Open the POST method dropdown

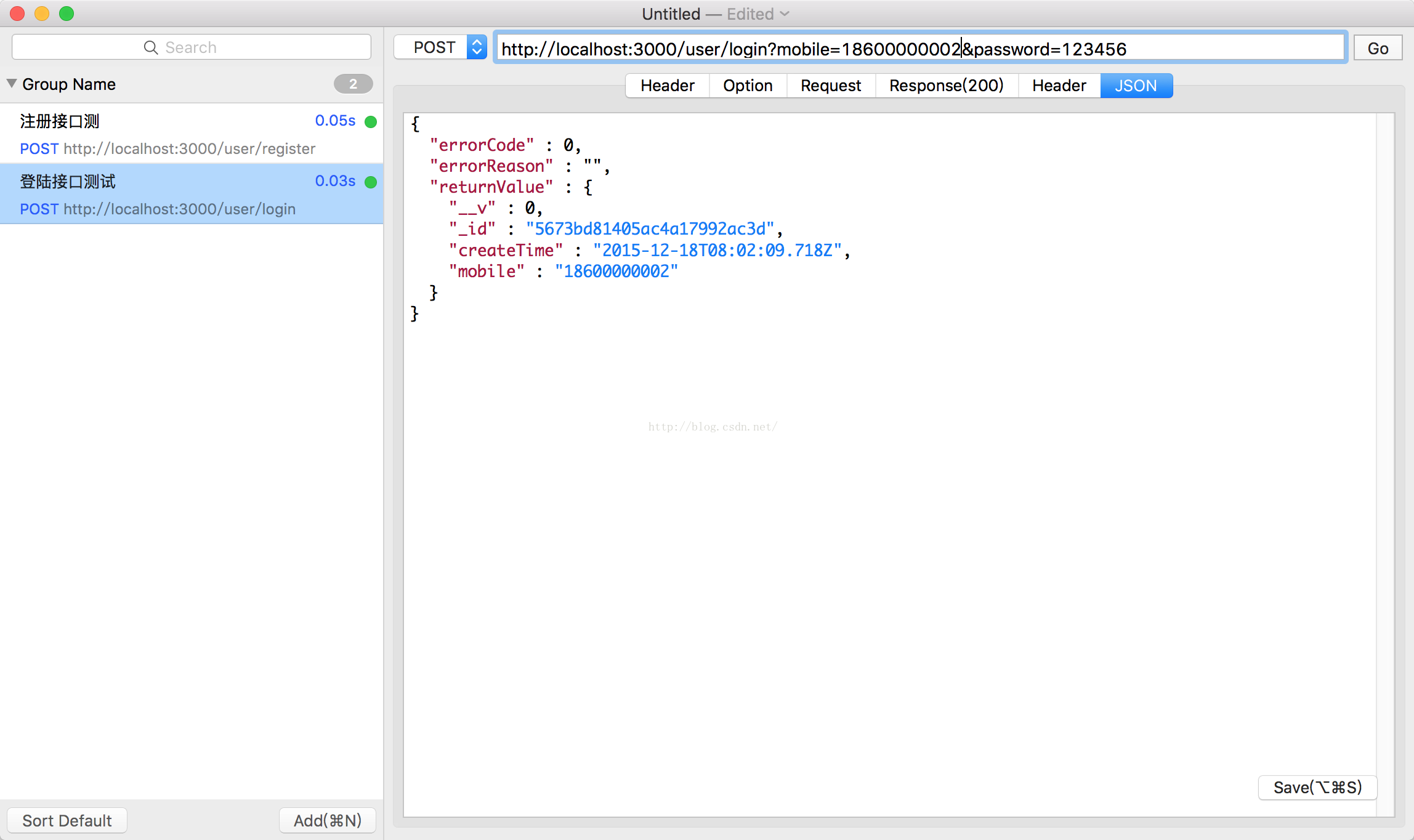(x=440, y=47)
